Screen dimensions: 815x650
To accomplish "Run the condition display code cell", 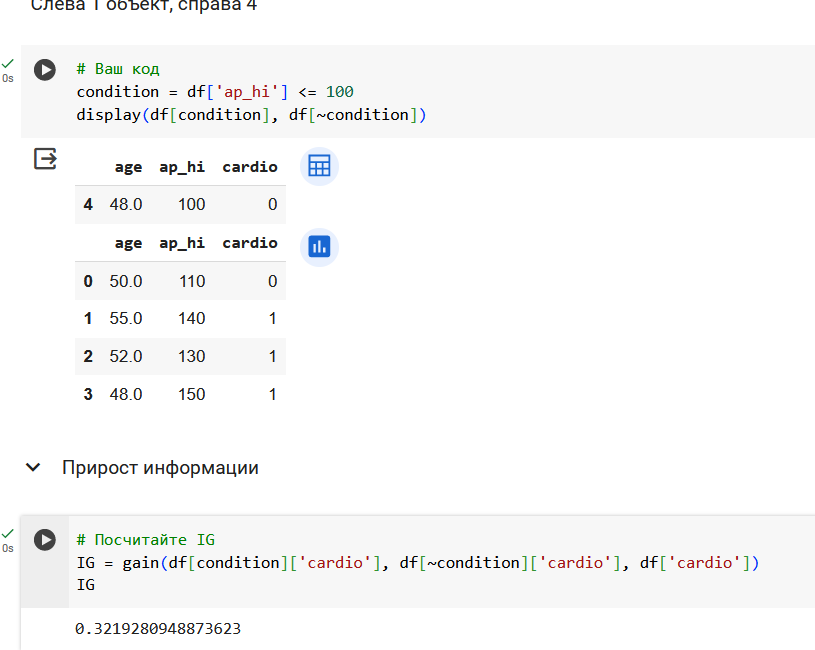I will (45, 70).
